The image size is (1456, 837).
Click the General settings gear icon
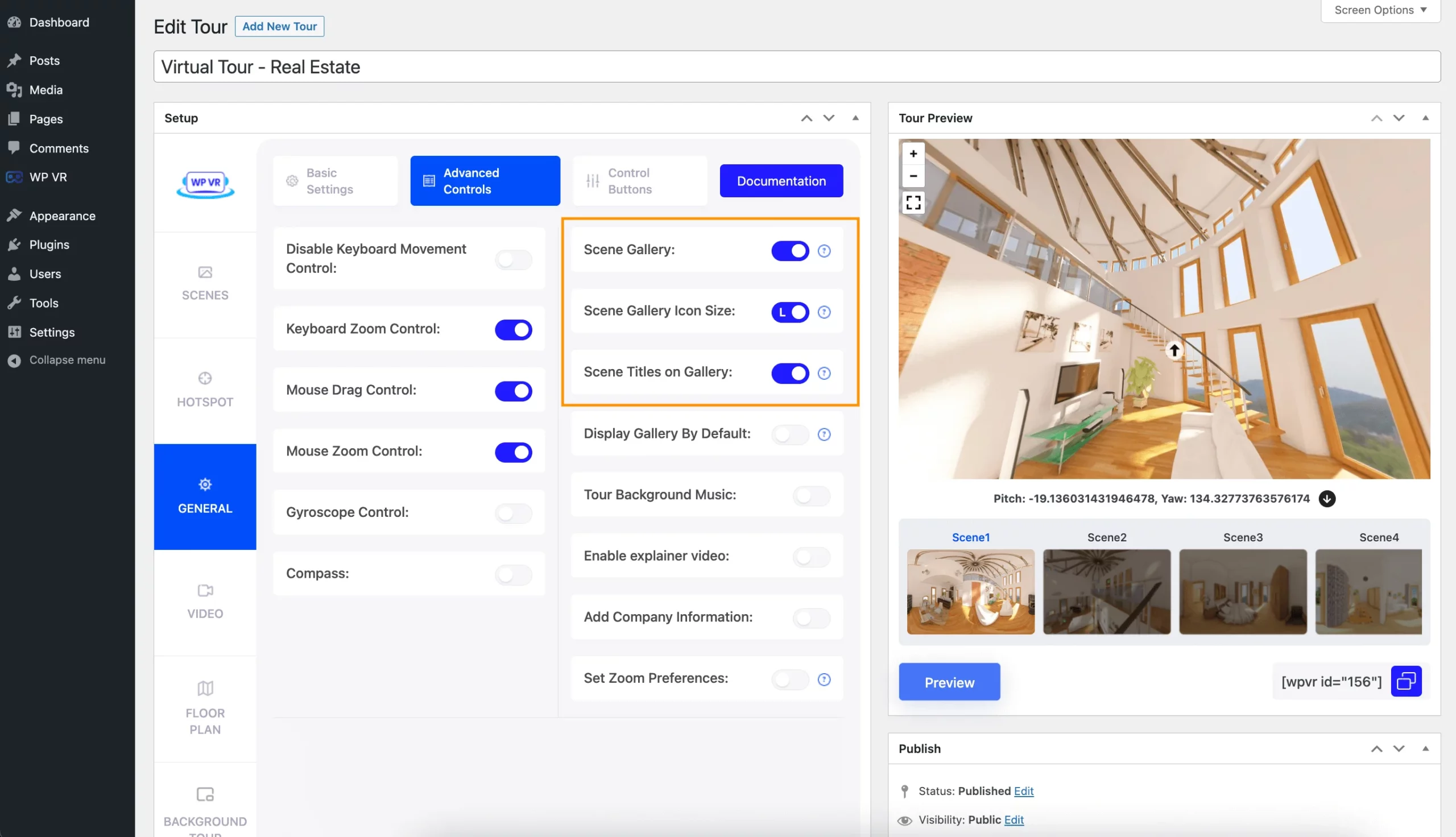point(205,485)
